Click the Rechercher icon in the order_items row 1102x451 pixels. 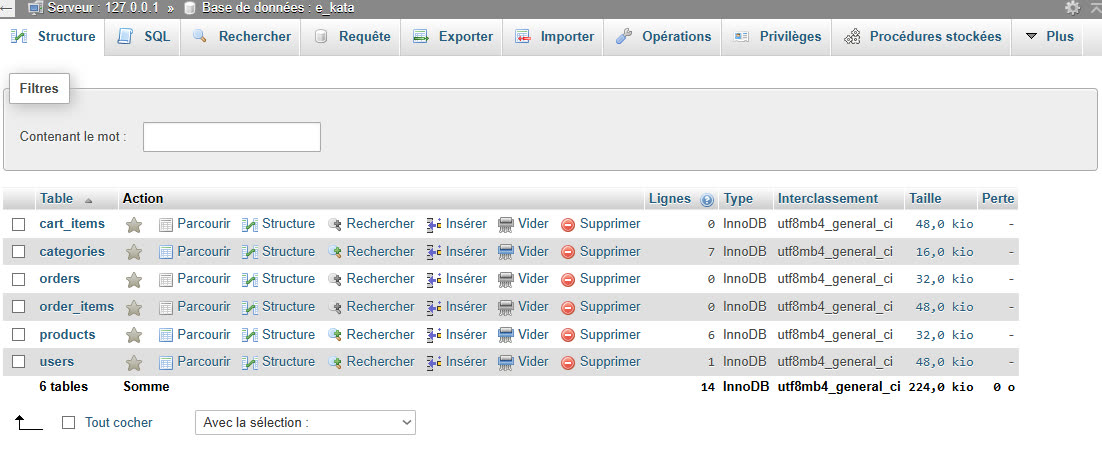(x=335, y=308)
